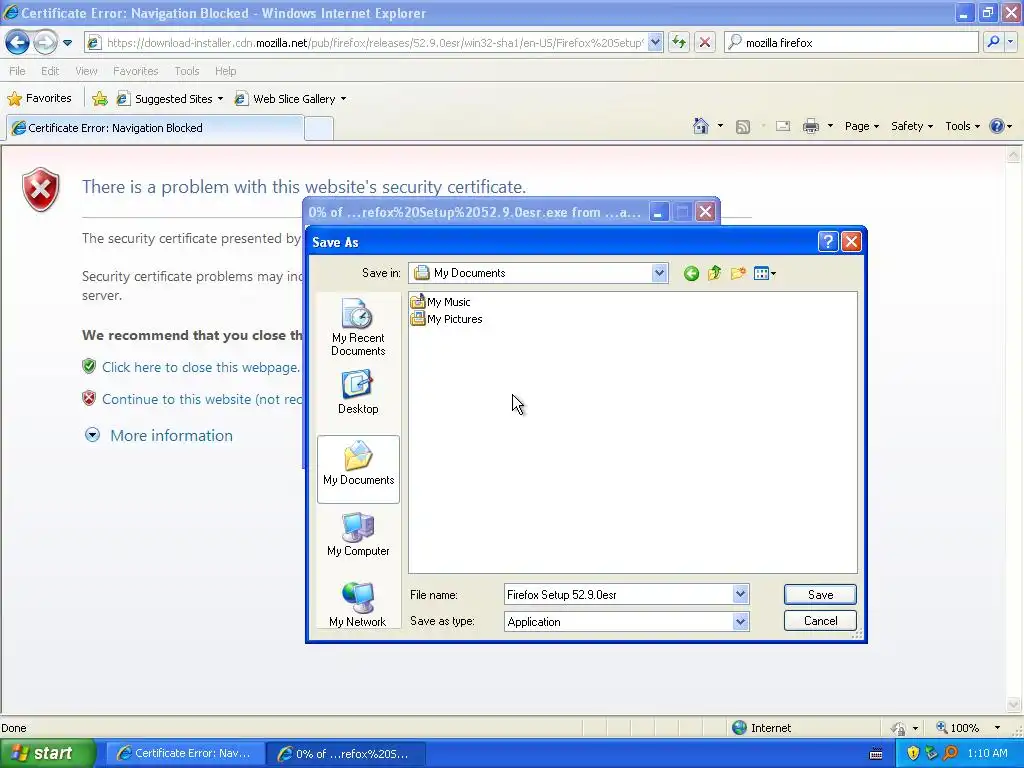1024x768 pixels.
Task: Click Up One Level folder icon
Action: [714, 273]
